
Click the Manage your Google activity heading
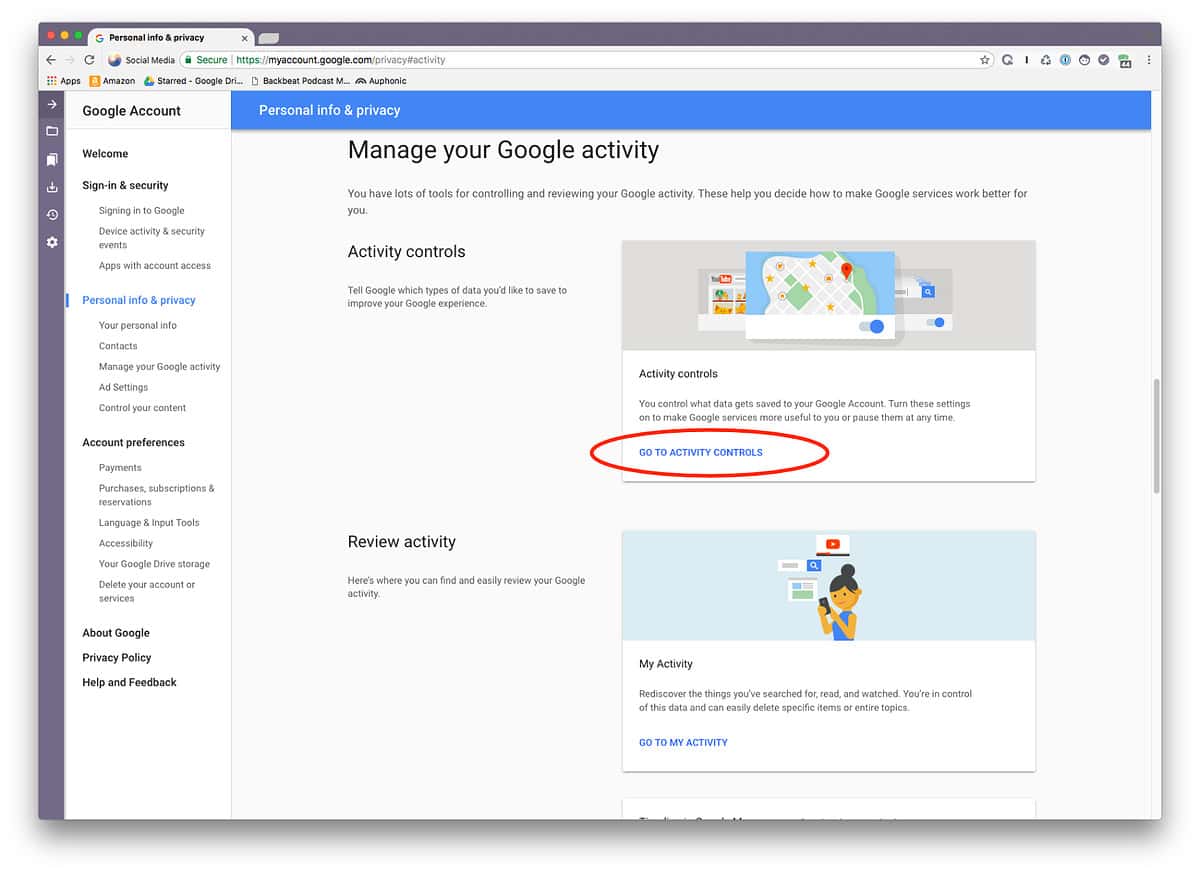pyautogui.click(x=503, y=150)
